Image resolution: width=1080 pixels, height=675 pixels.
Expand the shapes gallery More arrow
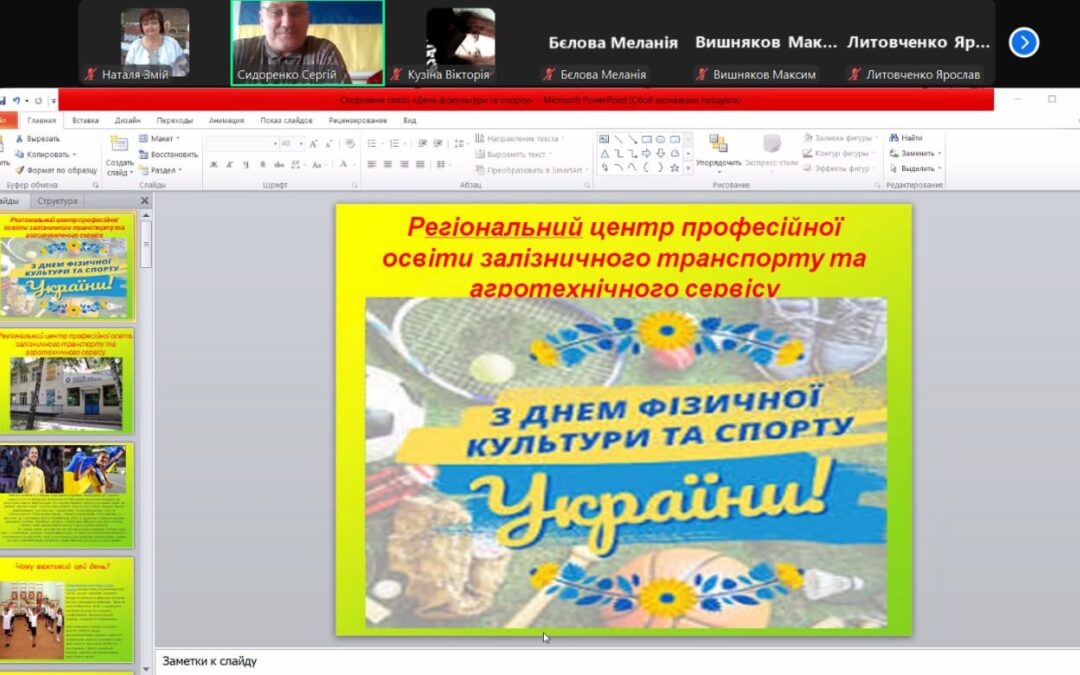[687, 168]
